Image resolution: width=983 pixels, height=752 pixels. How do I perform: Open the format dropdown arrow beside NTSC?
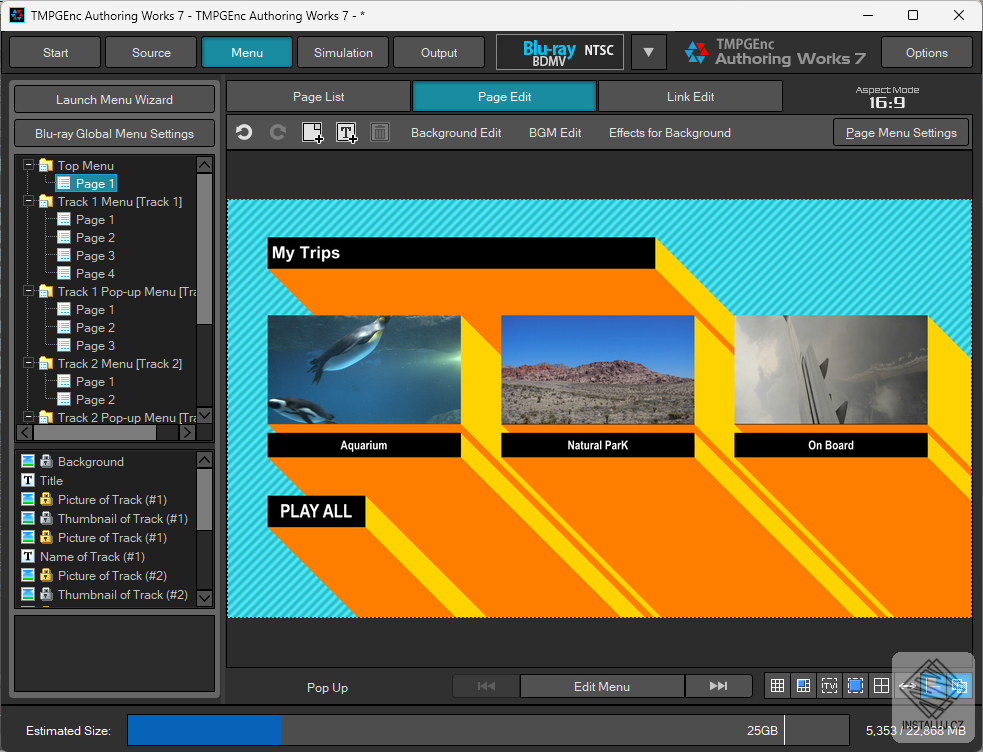click(x=648, y=52)
